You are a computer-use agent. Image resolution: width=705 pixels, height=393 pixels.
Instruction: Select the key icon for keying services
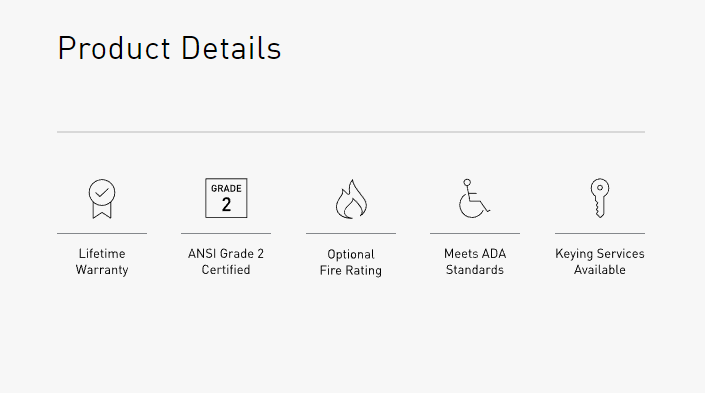[x=600, y=198]
